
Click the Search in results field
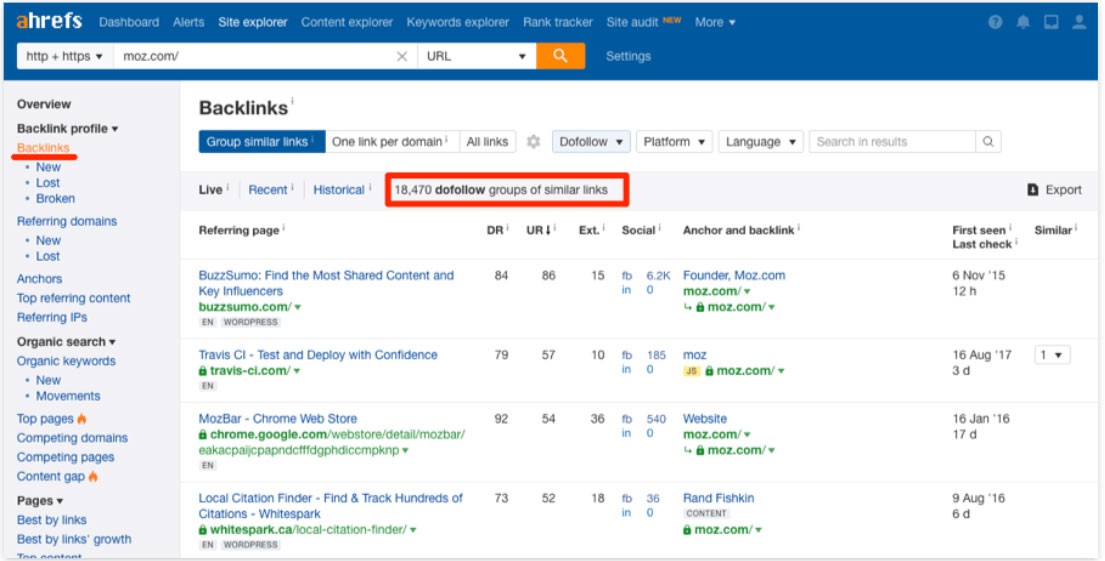tap(891, 142)
